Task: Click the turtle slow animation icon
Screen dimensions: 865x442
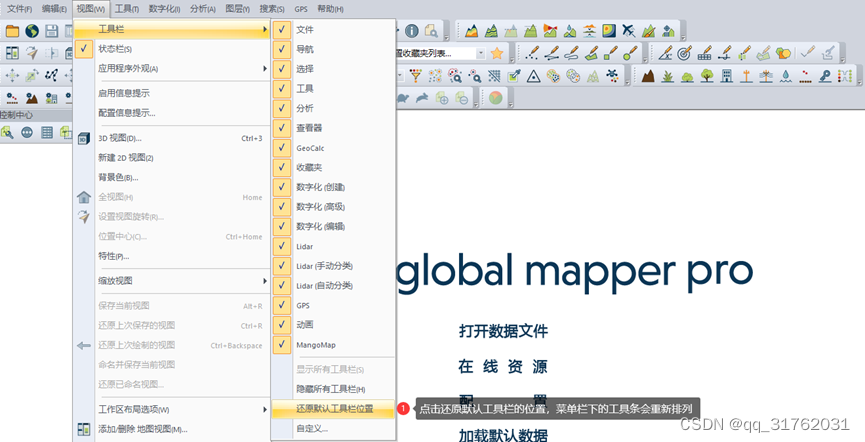Action: [404, 98]
